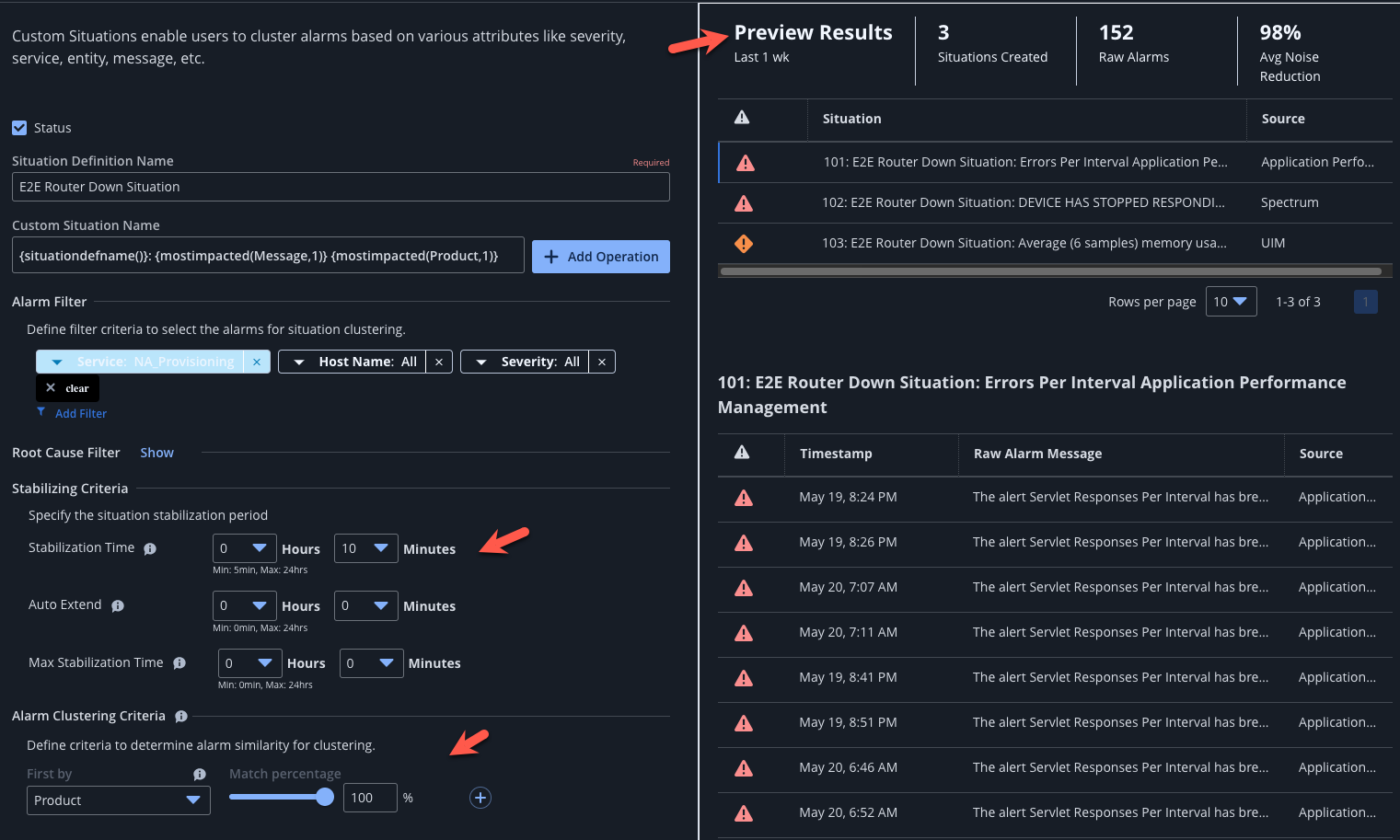Click the funnel icon beside Add Filter
The image size is (1400, 840).
click(40, 413)
